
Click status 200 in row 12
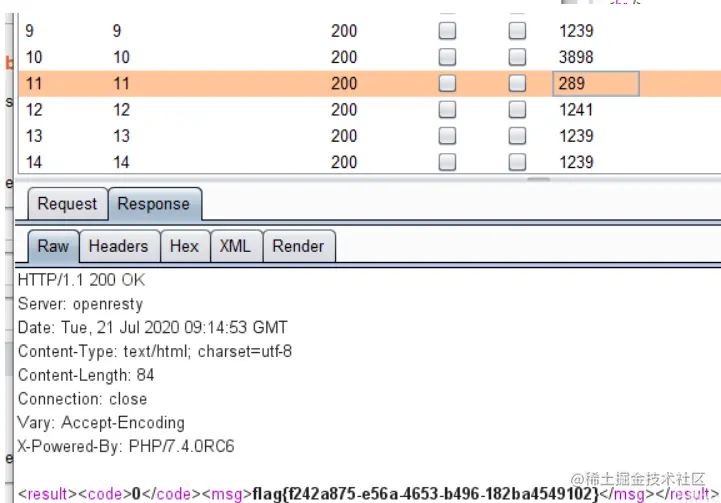pyautogui.click(x=344, y=110)
